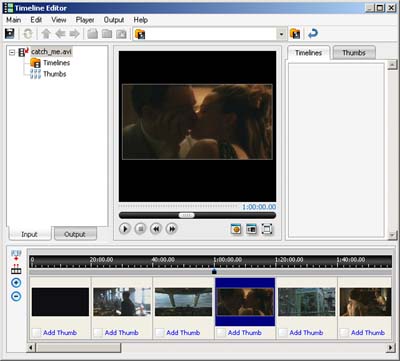Click the timeline position marker at 1:00:00
Image resolution: width=400 pixels, height=361 pixels.
click(214, 272)
